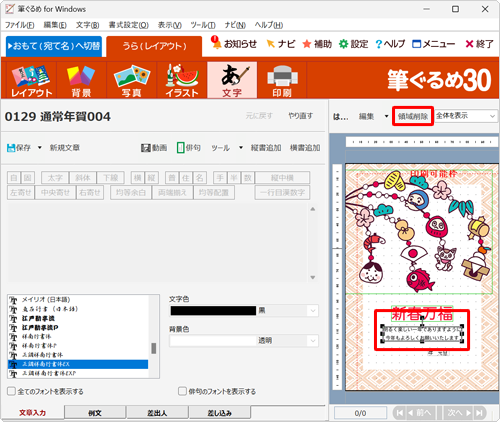This screenshot has width=500, height=422.
Task: Open the 全体を表示 zoom combo box
Action: [466, 116]
